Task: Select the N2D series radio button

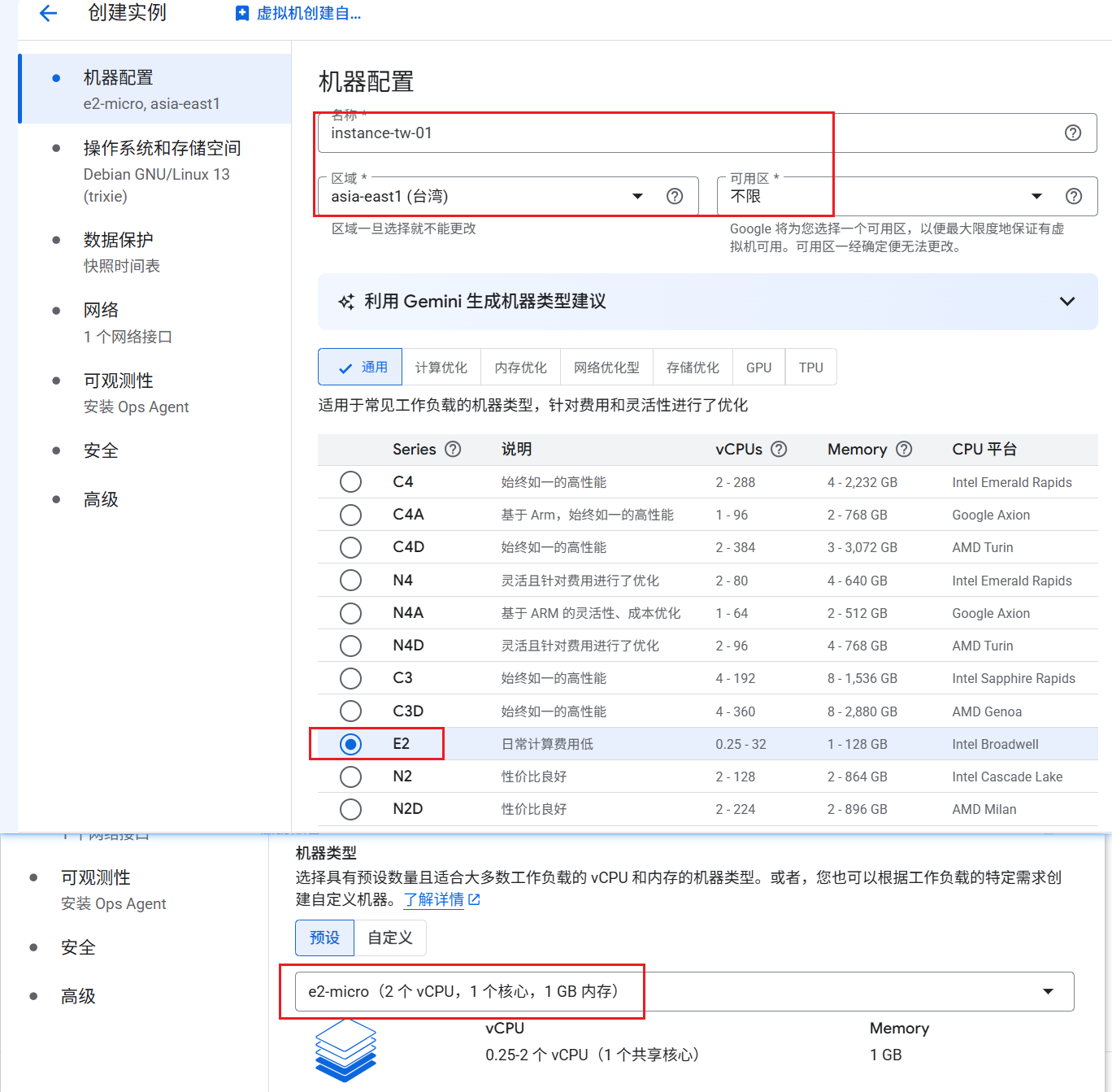Action: click(x=350, y=809)
